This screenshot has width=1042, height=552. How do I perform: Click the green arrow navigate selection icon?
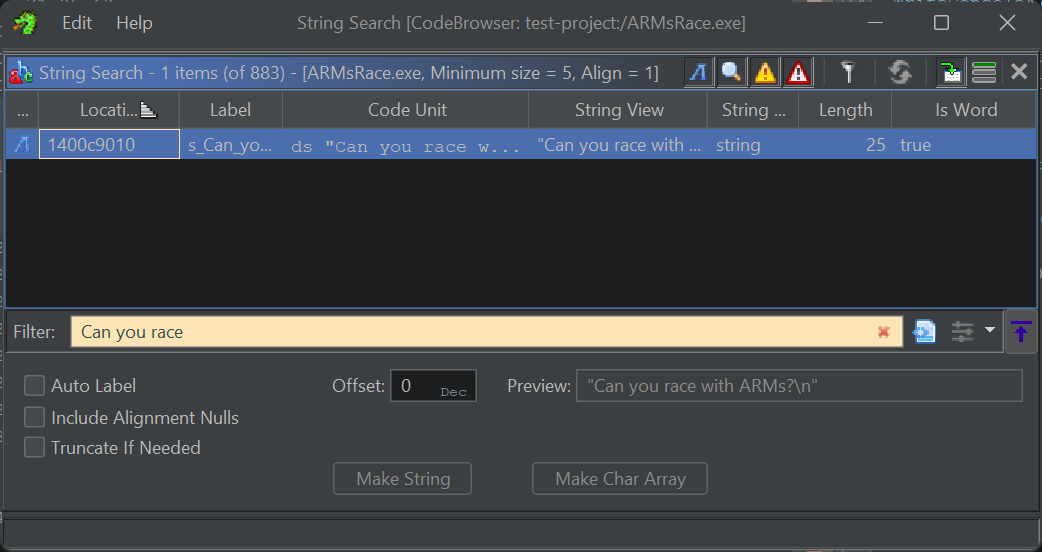[950, 72]
